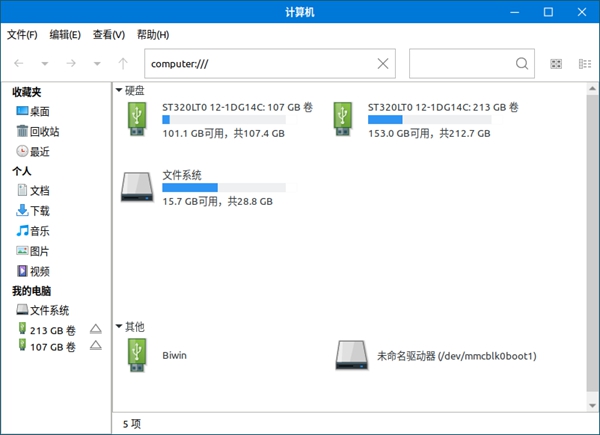
Task: Close the 计算机 window
Action: (x=582, y=12)
